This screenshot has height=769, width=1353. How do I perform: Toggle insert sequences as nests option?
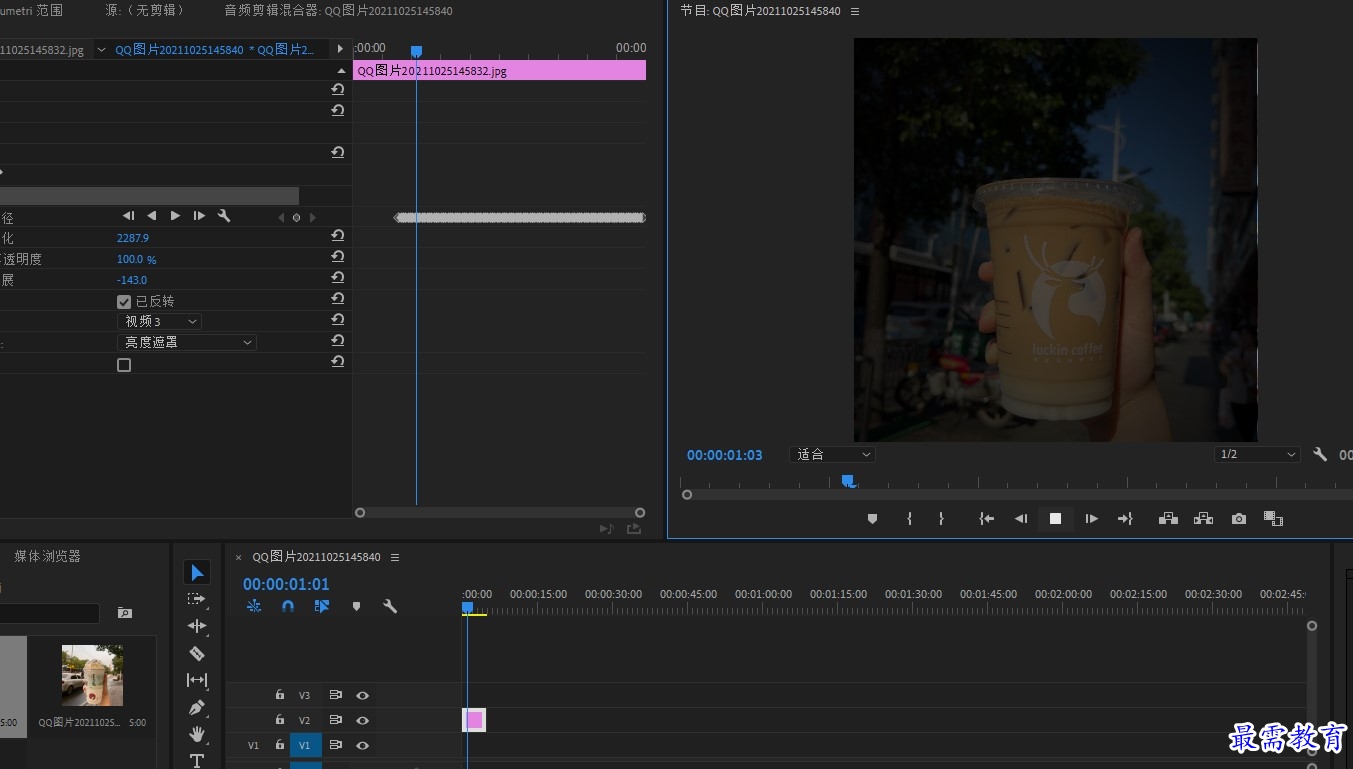coord(254,606)
